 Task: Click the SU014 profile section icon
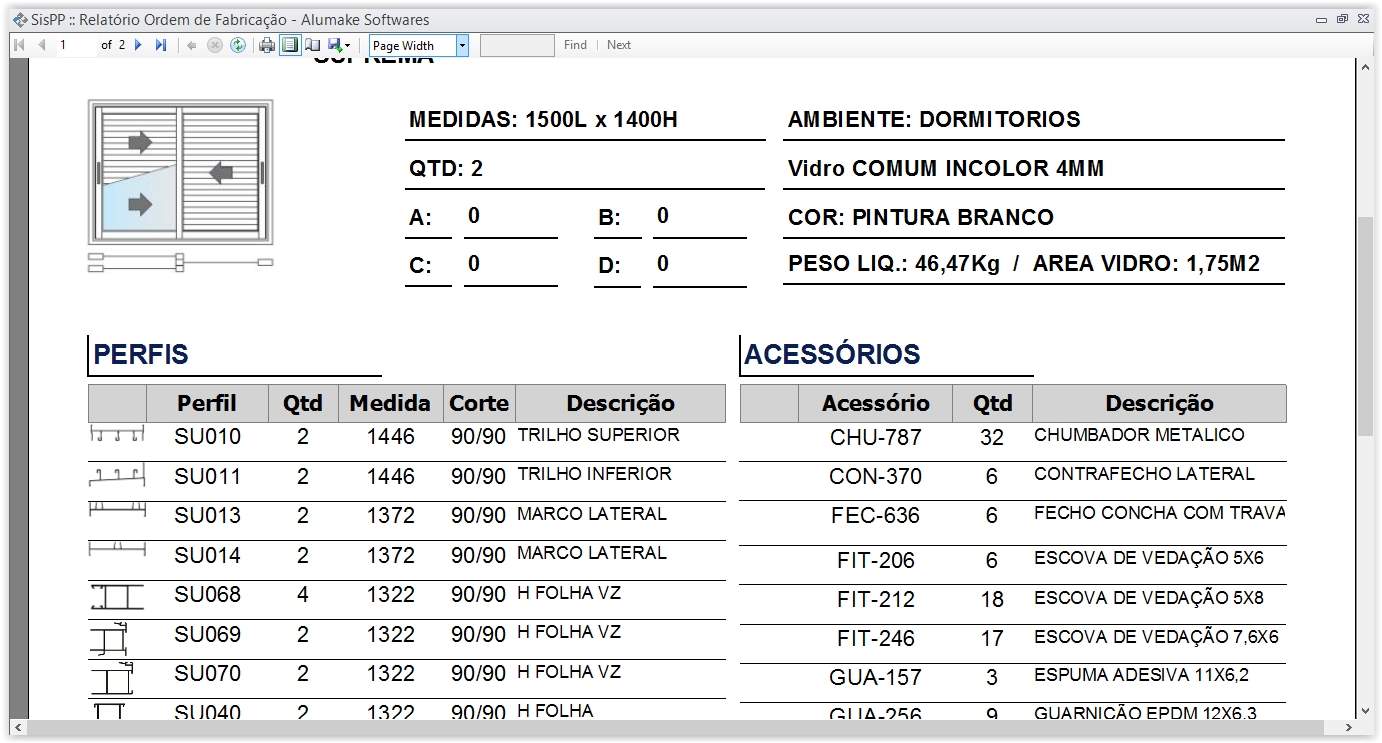pos(117,549)
